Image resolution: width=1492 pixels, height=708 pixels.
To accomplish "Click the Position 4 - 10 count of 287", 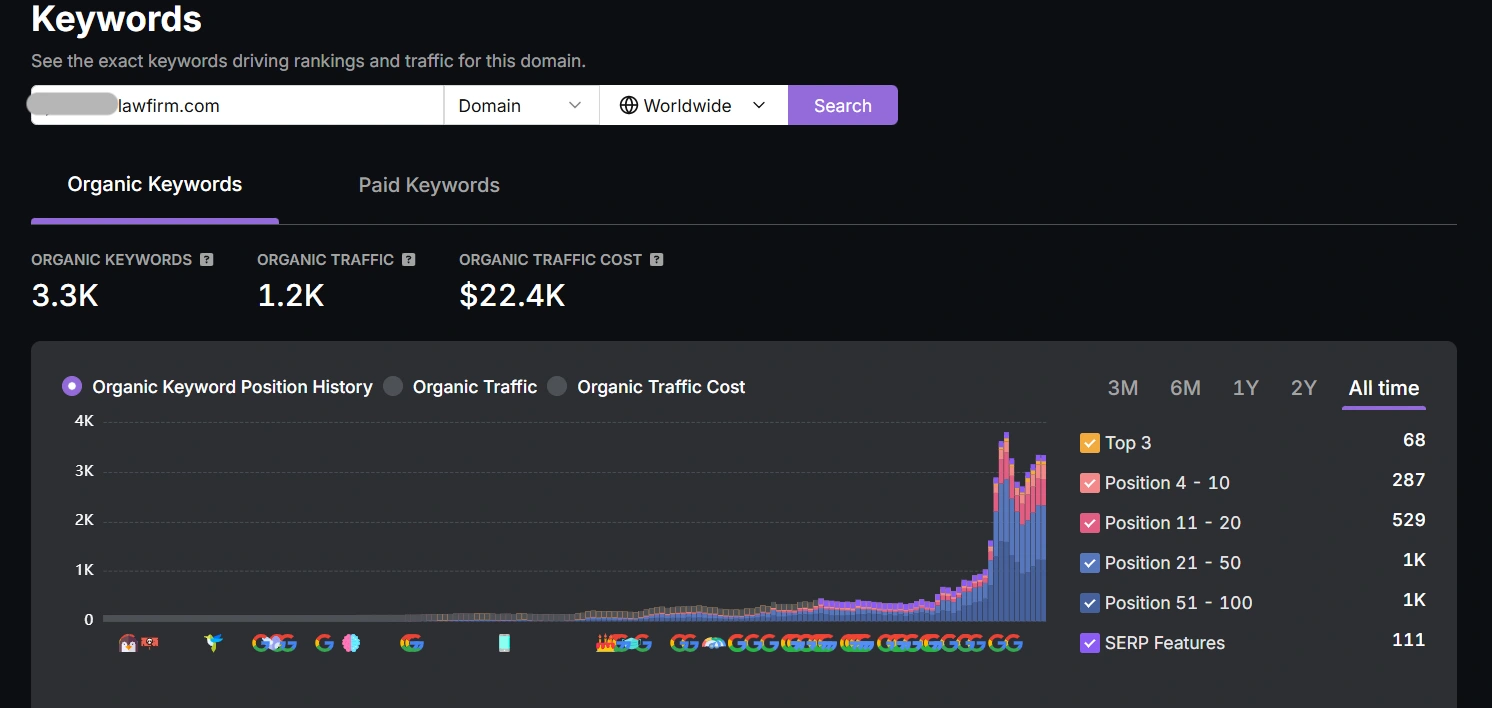I will pyautogui.click(x=1409, y=480).
